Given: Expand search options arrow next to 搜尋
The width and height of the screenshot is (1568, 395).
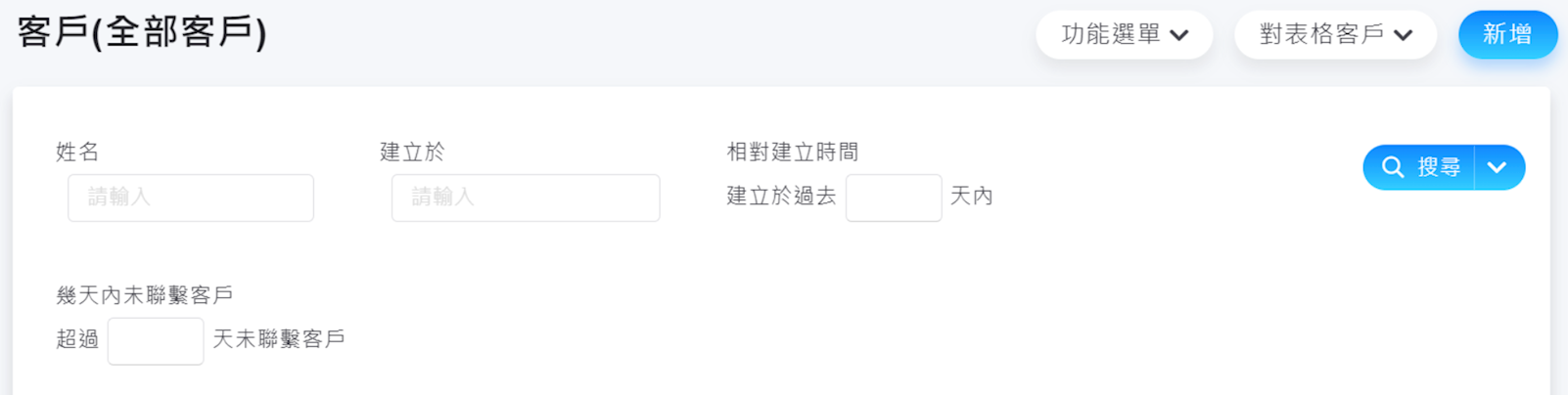Looking at the screenshot, I should (1498, 167).
